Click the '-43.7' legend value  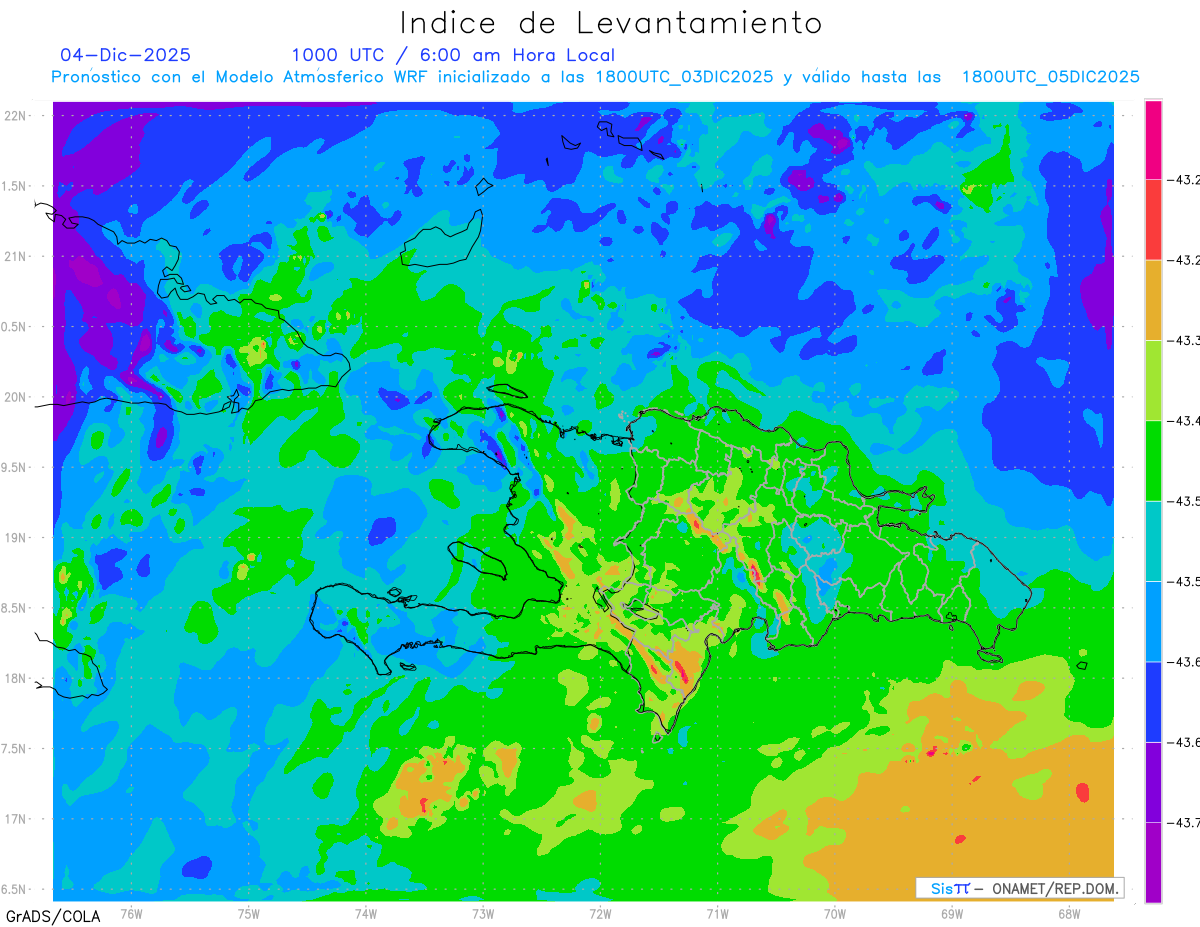click(x=1184, y=822)
